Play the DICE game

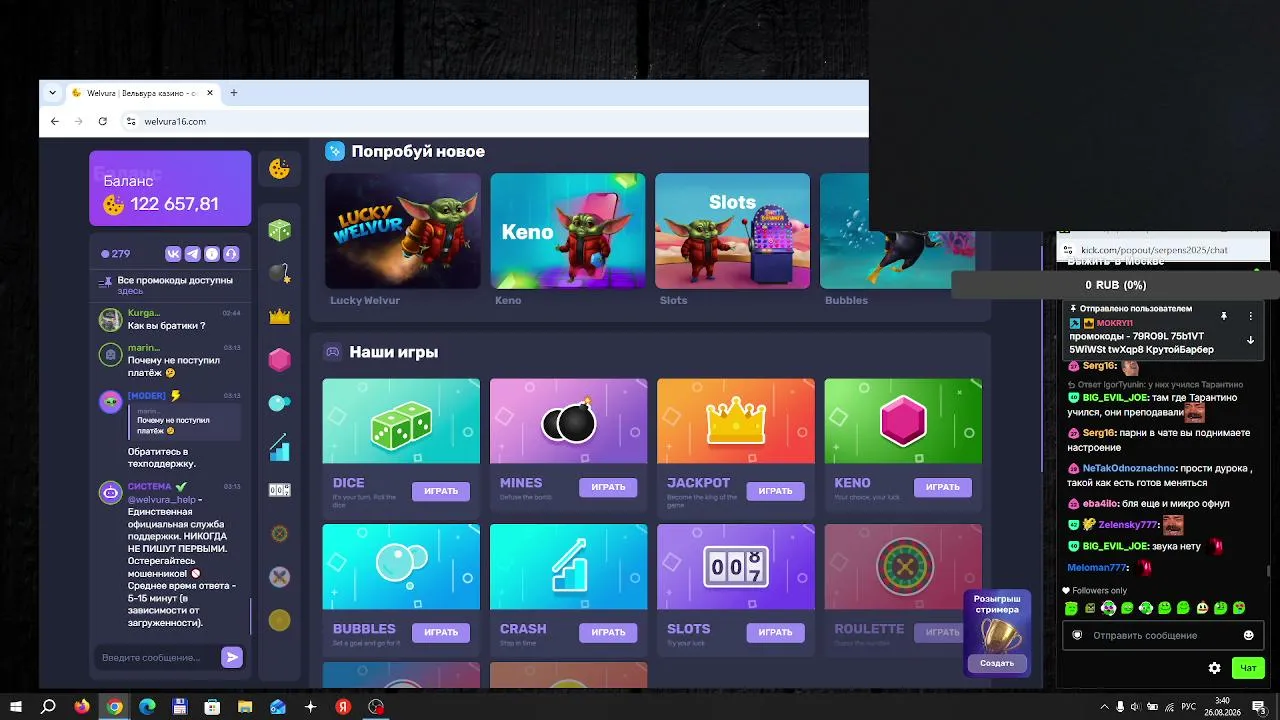click(441, 491)
